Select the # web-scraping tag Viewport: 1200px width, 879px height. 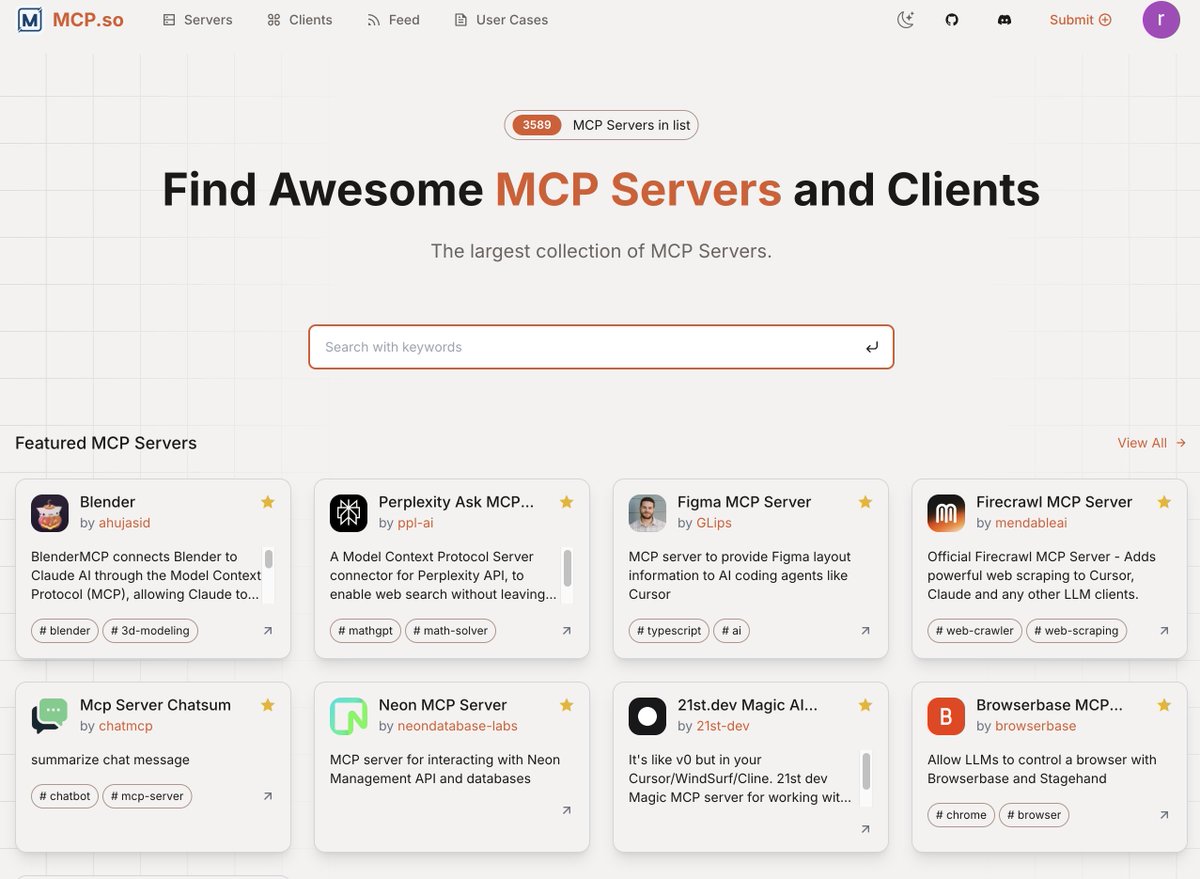tap(1077, 631)
